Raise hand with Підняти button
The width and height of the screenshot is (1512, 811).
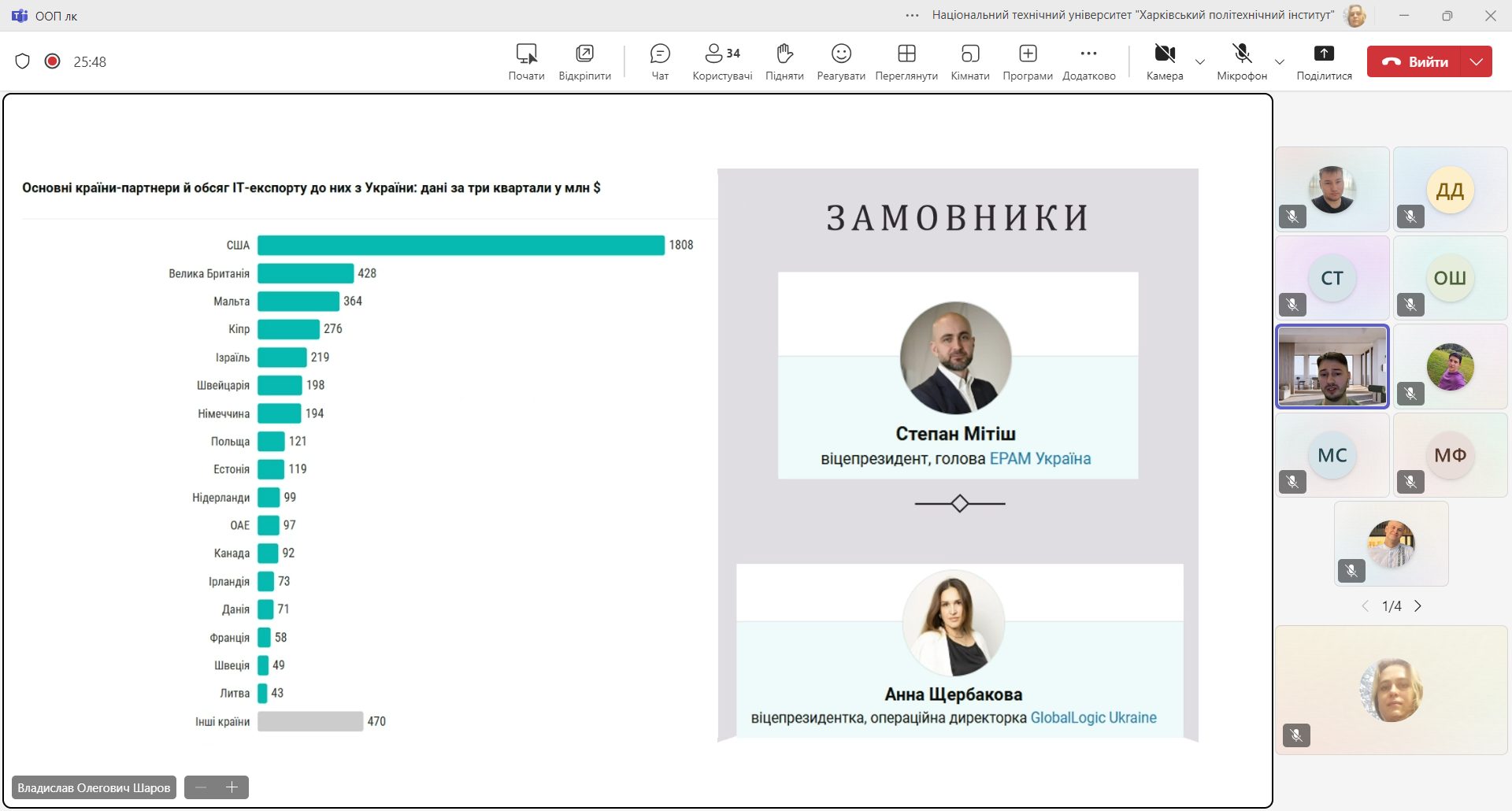(x=784, y=61)
